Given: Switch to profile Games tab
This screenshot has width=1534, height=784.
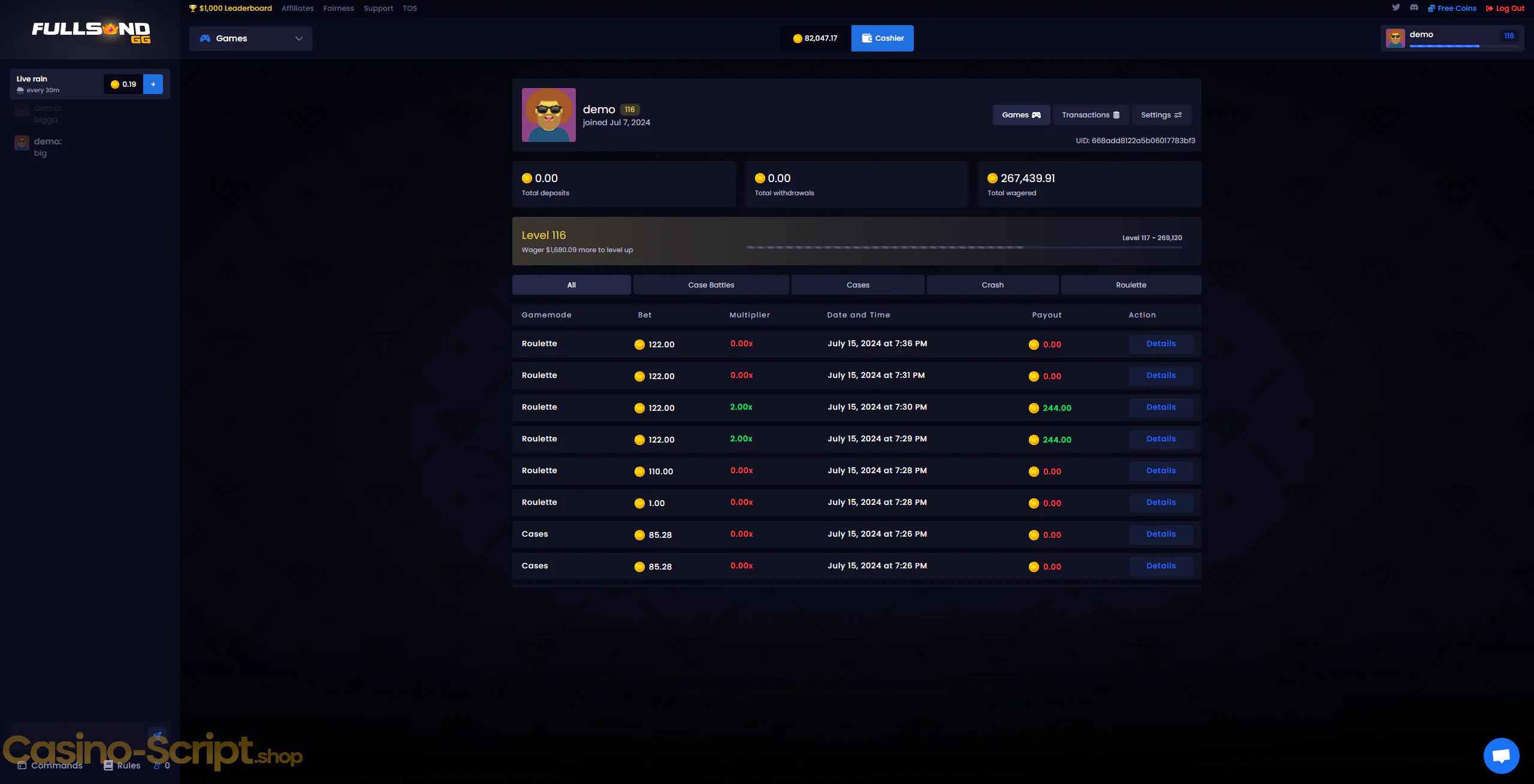Looking at the screenshot, I should click(1021, 115).
